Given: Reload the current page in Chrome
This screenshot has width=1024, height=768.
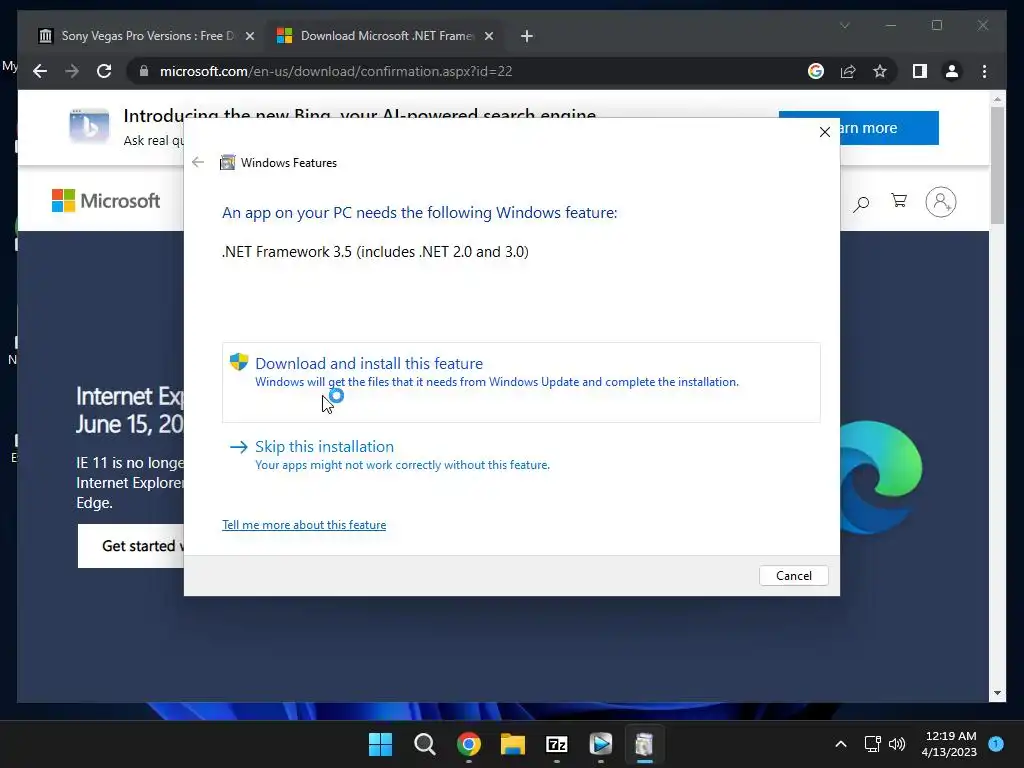Looking at the screenshot, I should (x=104, y=71).
